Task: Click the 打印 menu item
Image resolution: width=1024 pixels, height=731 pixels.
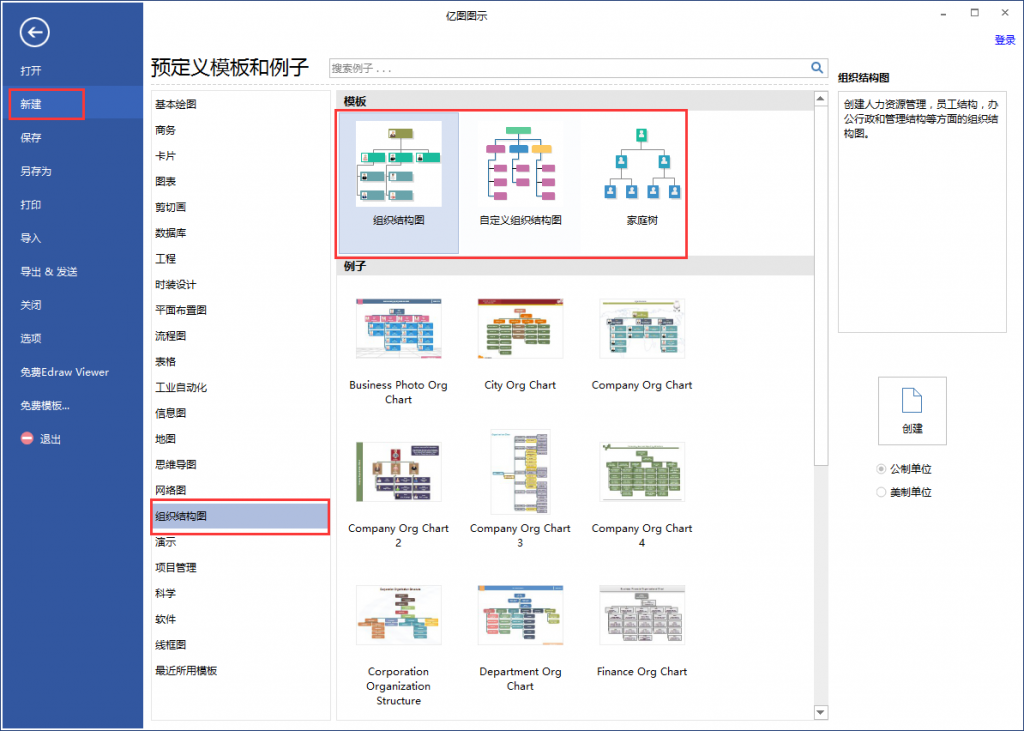Action: (31, 204)
